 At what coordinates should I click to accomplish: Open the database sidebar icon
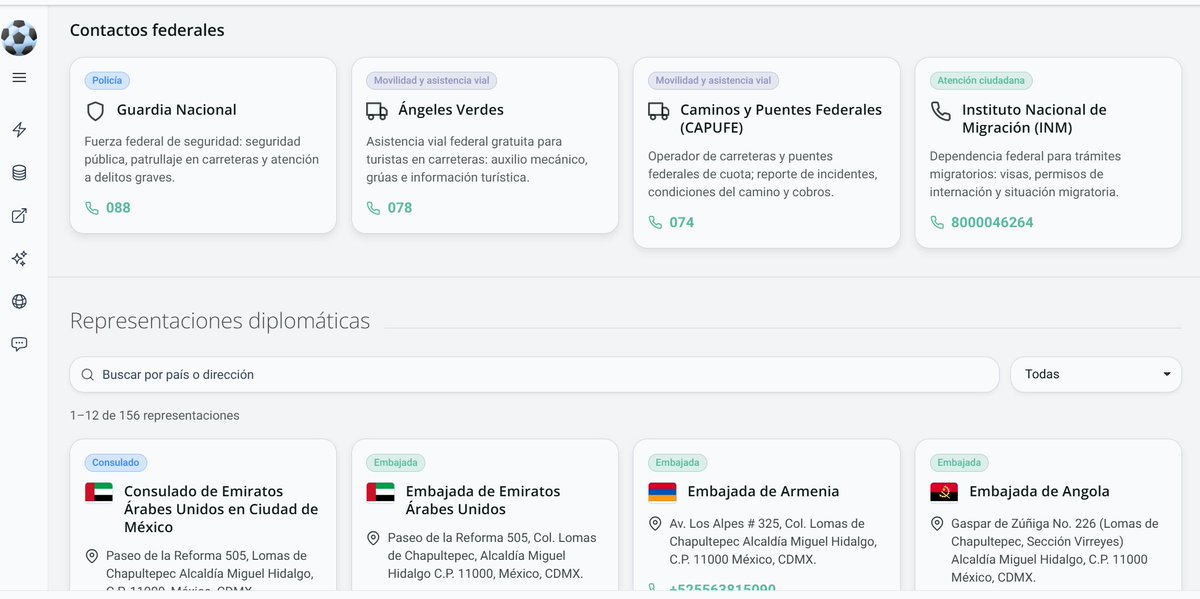tap(19, 173)
